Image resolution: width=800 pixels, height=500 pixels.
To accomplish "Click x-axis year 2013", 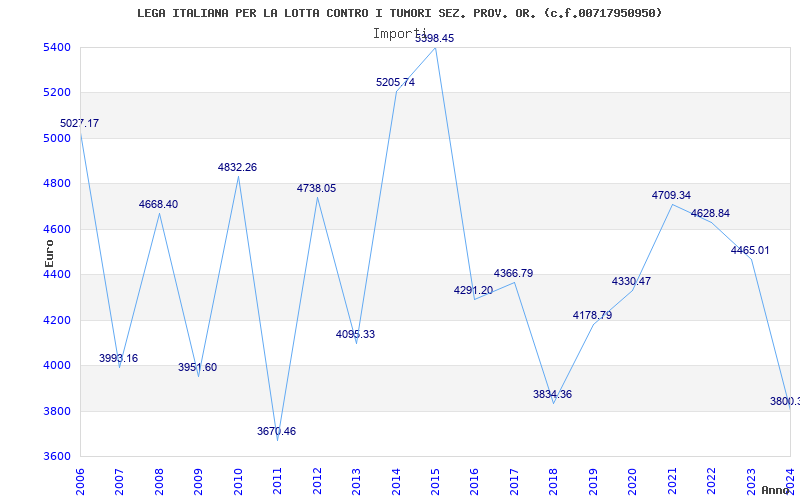I will pyautogui.click(x=357, y=481).
